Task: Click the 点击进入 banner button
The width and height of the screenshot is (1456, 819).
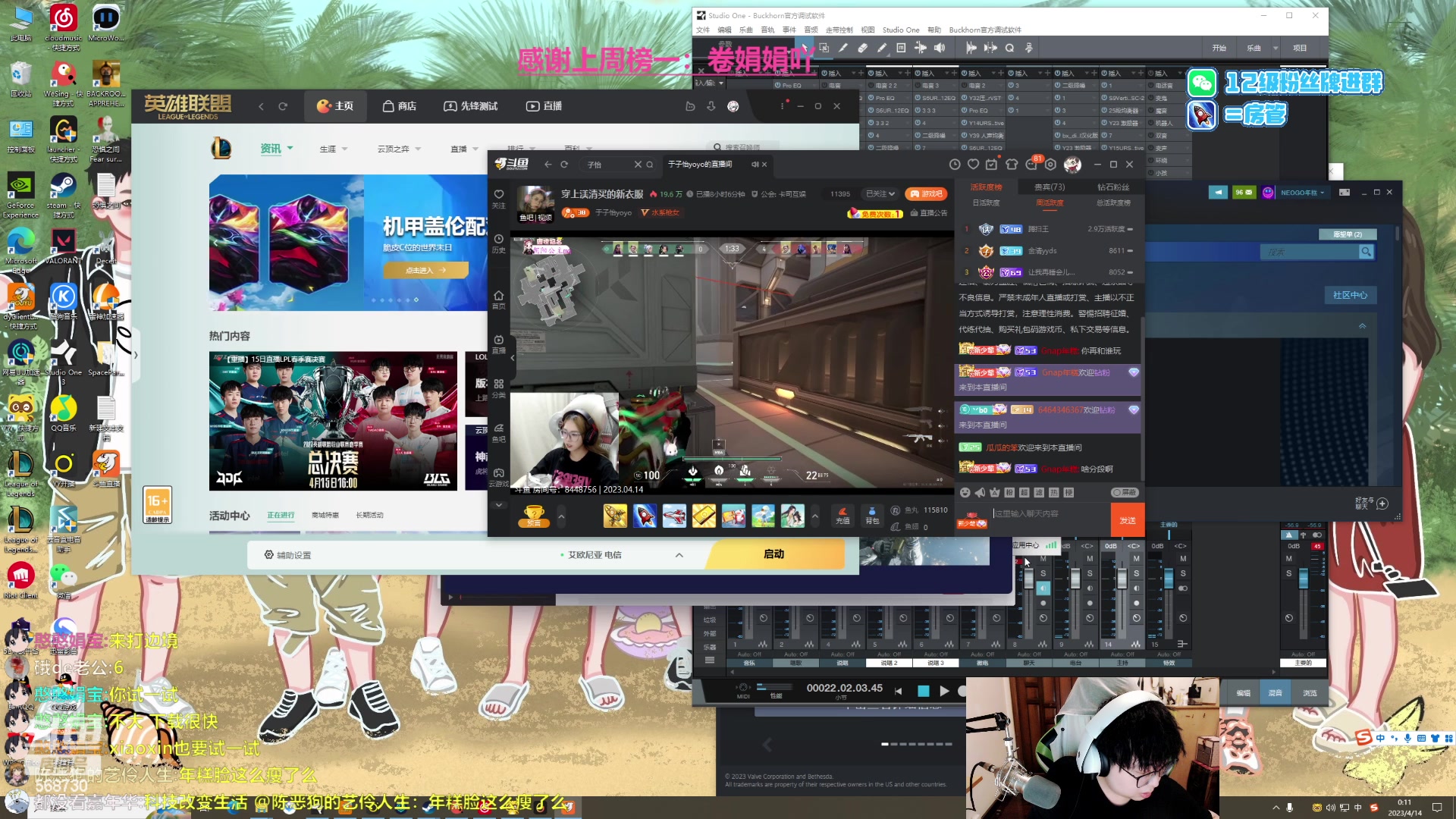Action: click(x=425, y=270)
